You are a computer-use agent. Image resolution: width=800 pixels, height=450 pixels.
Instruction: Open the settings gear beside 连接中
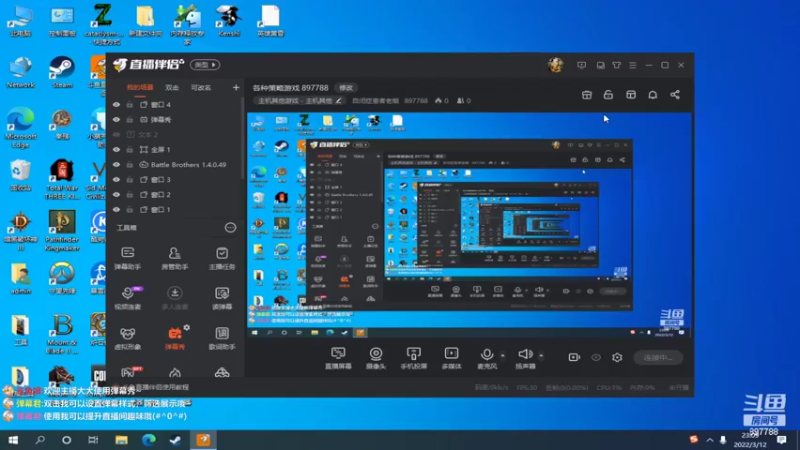[x=617, y=357]
